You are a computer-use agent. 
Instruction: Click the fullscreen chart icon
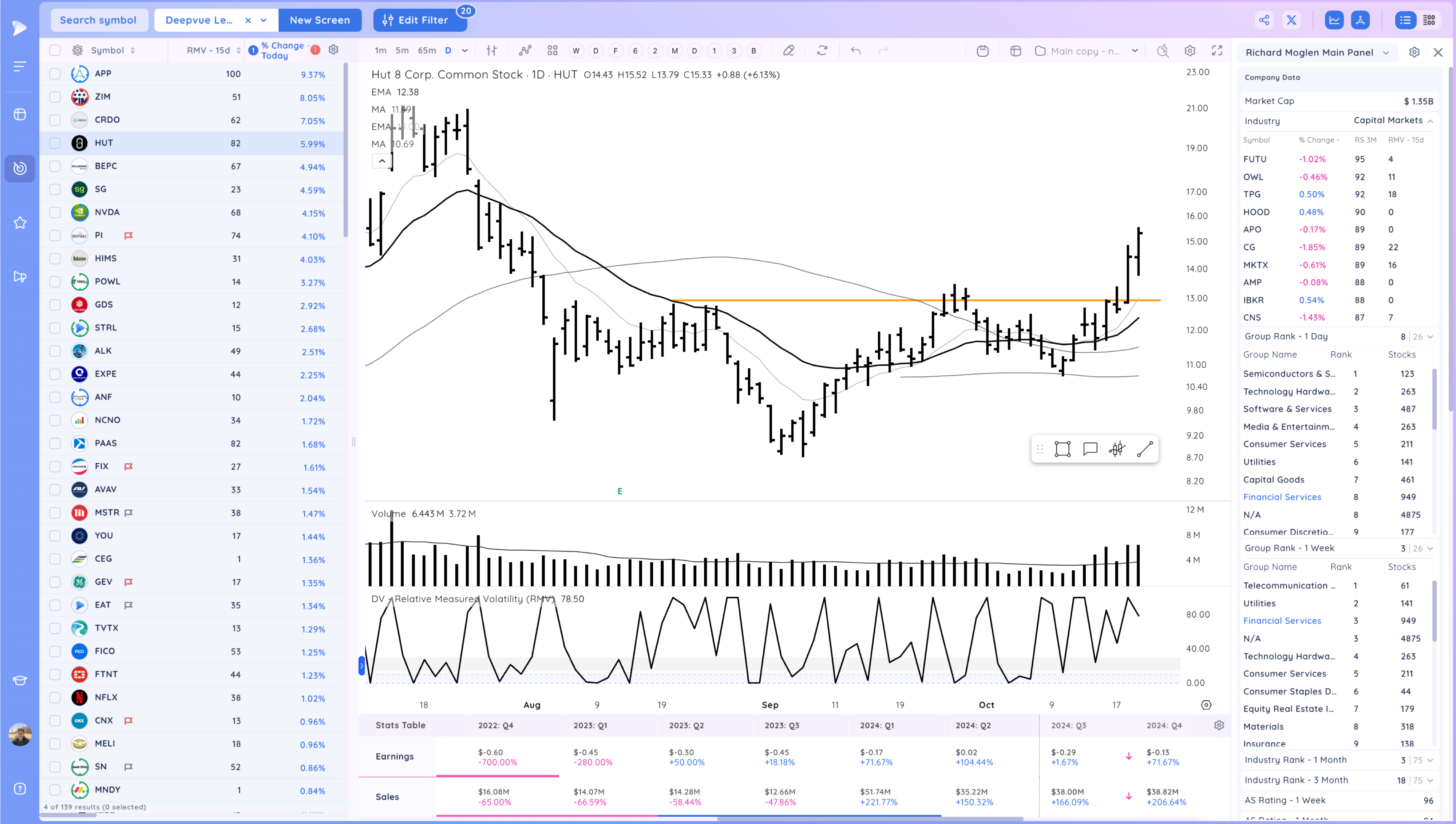[x=1217, y=50]
